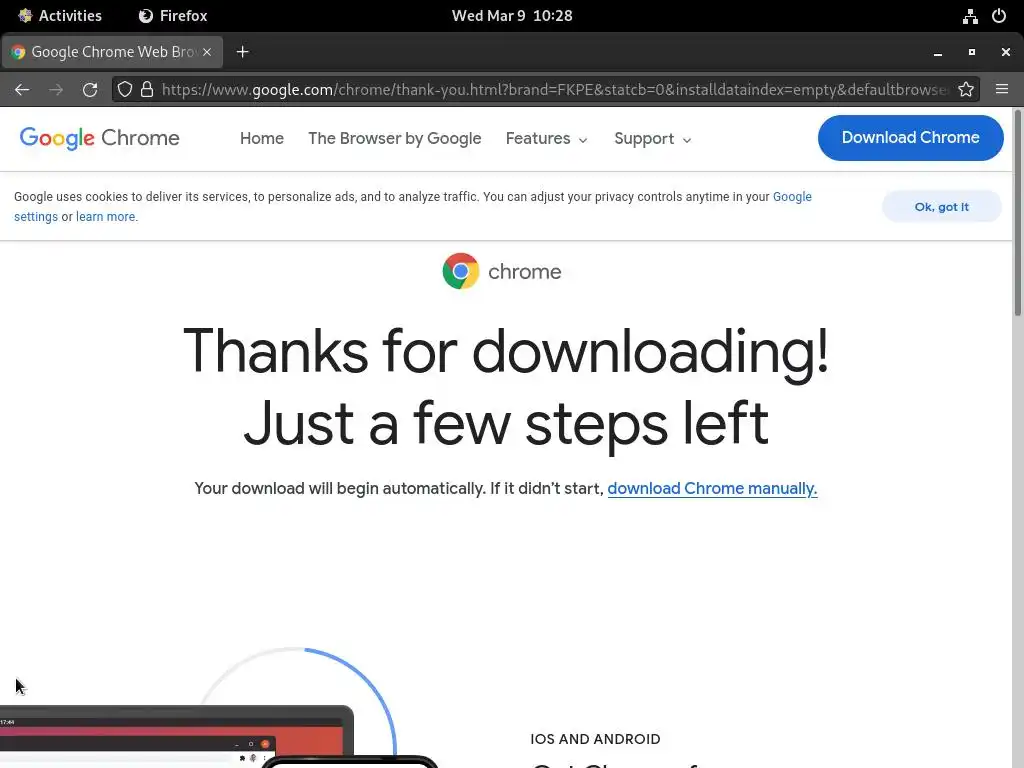Reload the current page
The height and width of the screenshot is (768, 1024).
[x=90, y=89]
